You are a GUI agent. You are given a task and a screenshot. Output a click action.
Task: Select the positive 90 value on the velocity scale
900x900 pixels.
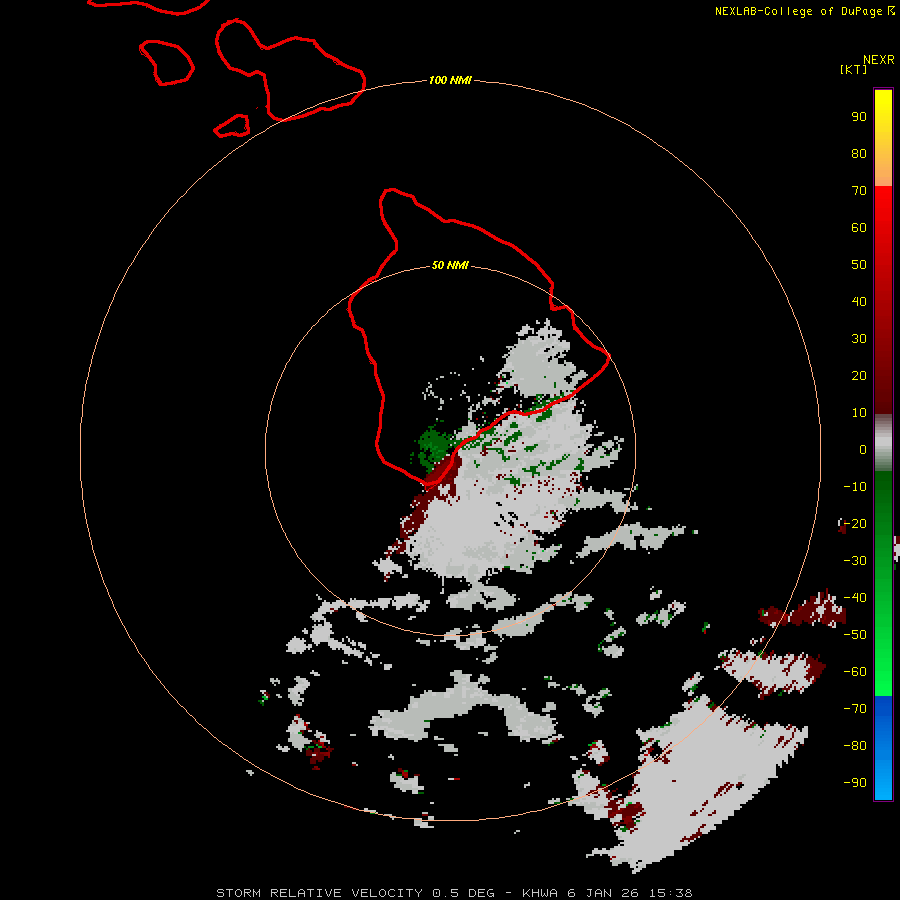coord(859,117)
